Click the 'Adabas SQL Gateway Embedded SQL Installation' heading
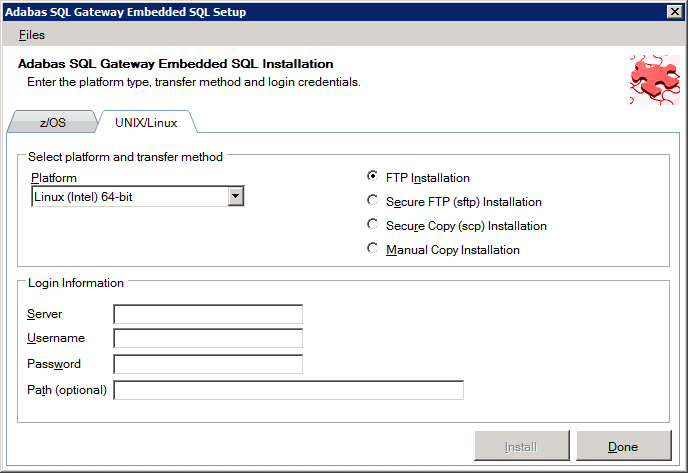Screen dimensions: 688x473 click(176, 64)
